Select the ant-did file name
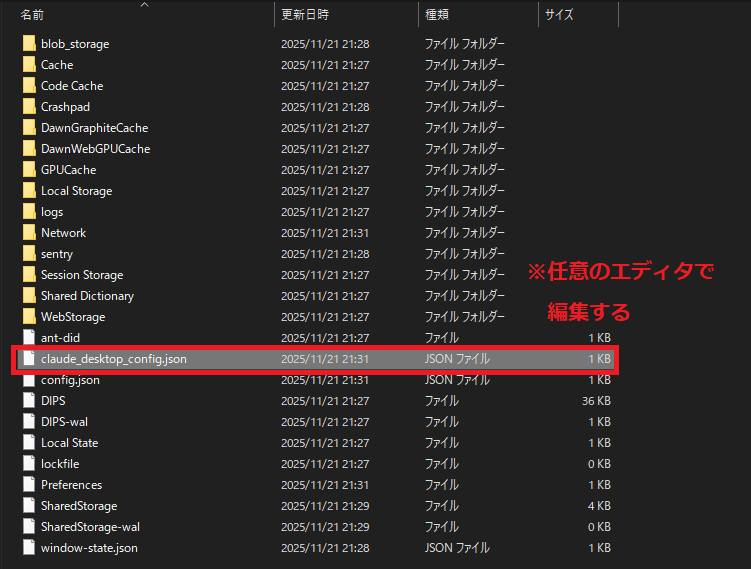Screen dimensions: 751x569 (x=60, y=338)
